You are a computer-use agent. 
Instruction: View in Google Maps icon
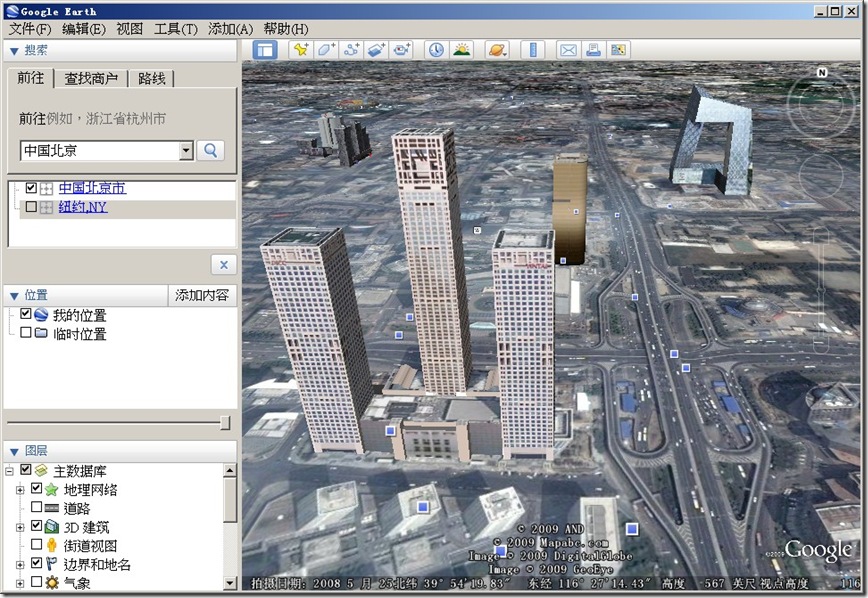[x=618, y=50]
